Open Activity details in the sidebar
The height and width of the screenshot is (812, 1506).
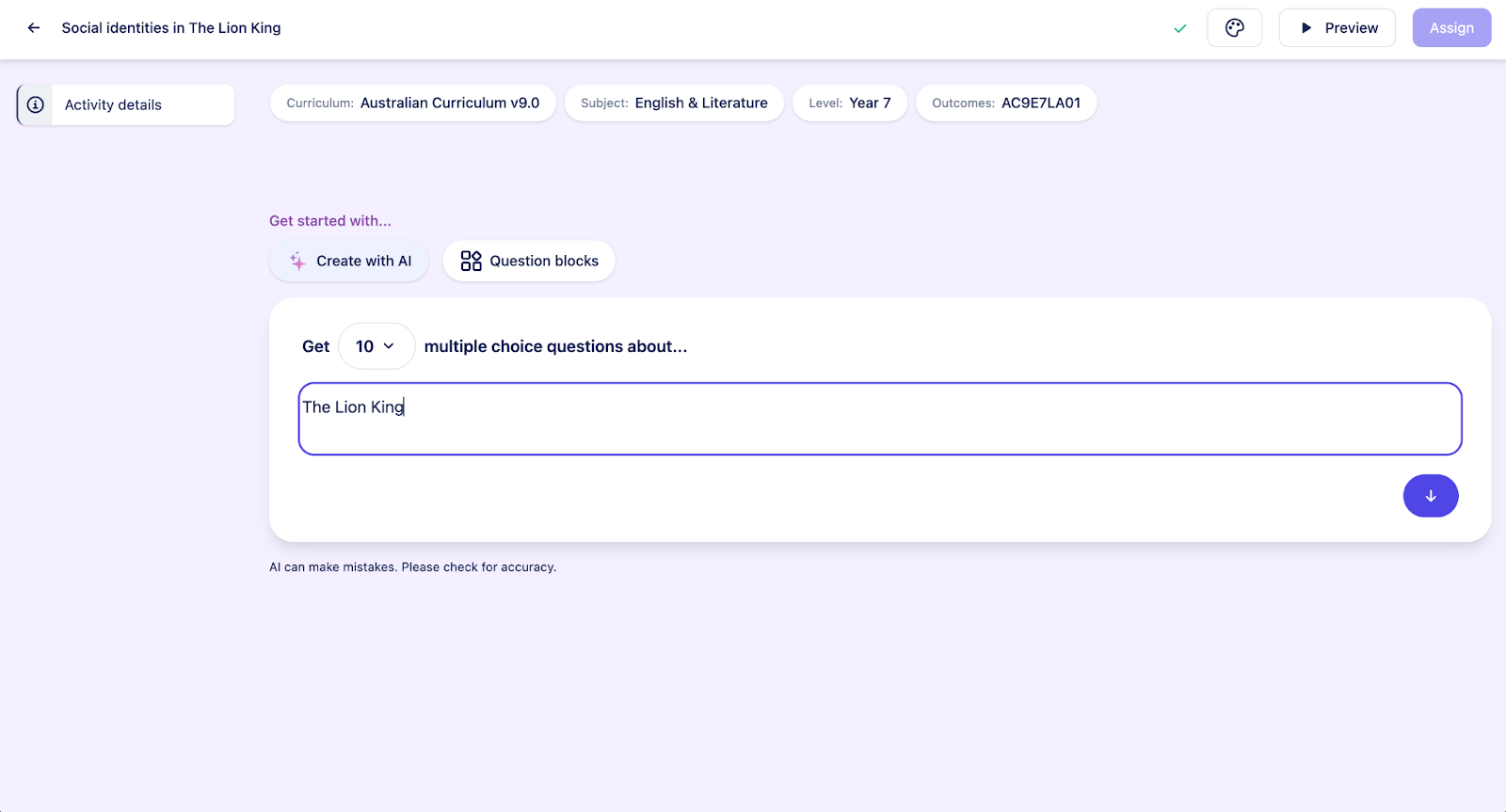click(x=126, y=104)
